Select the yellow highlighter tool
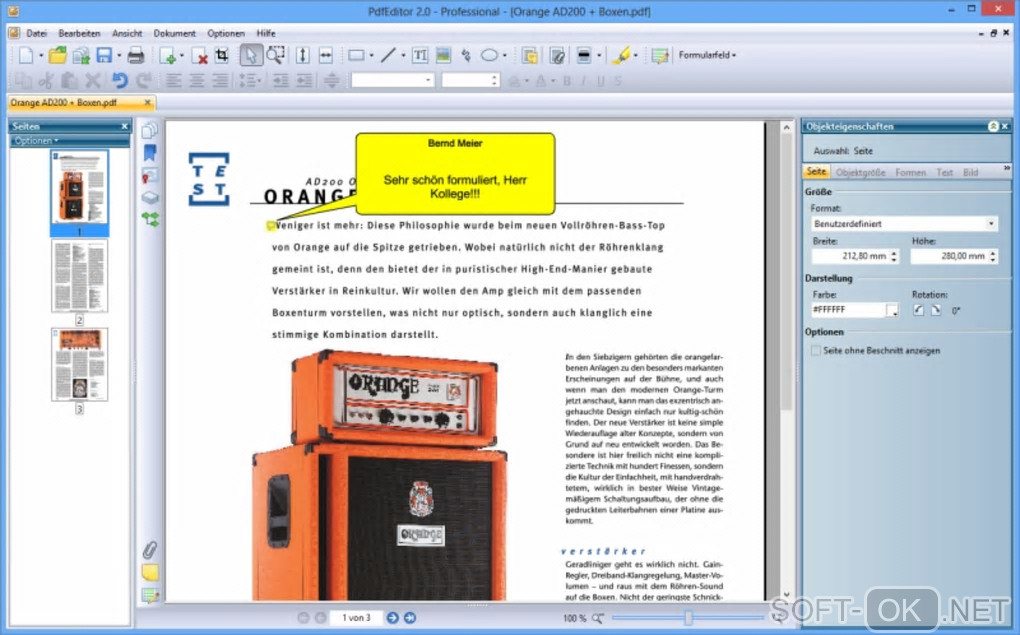The height and width of the screenshot is (635, 1020). [621, 55]
